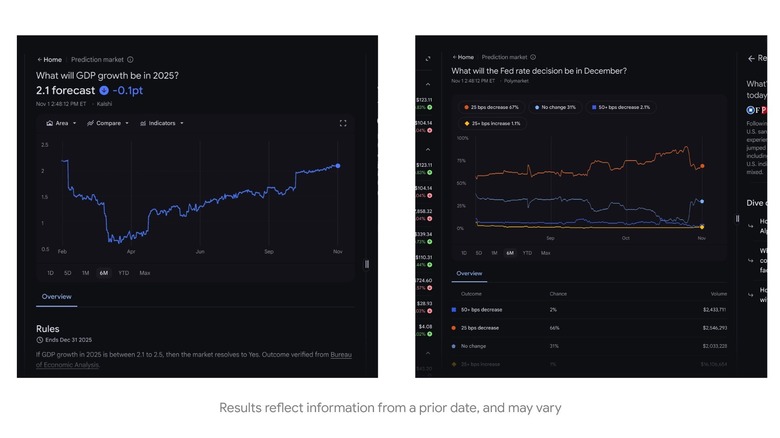Toggle the No change 31% legend chip
Screen dimensions: 780x438
point(556,107)
